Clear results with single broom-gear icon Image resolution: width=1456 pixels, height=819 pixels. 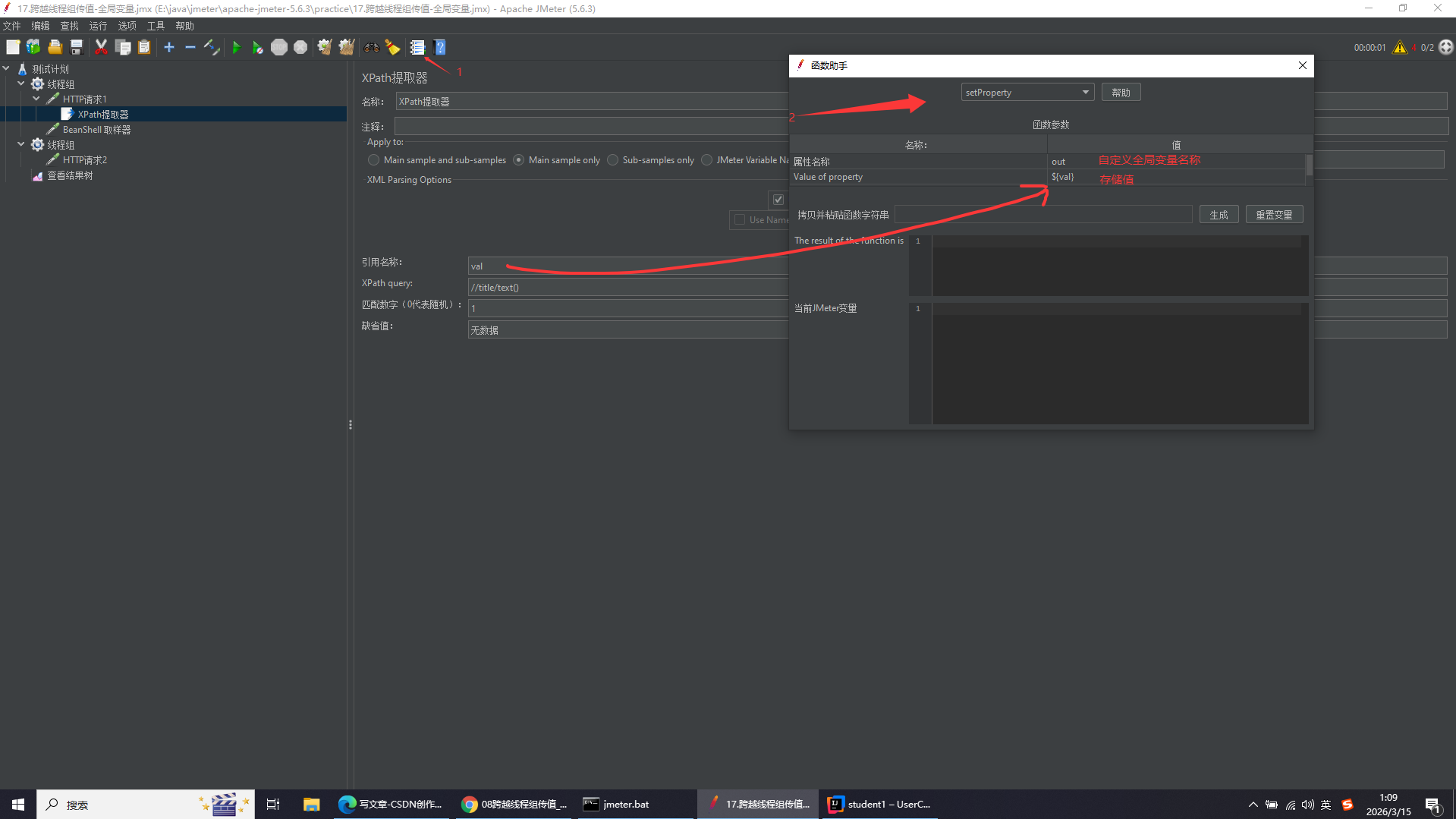click(x=325, y=47)
